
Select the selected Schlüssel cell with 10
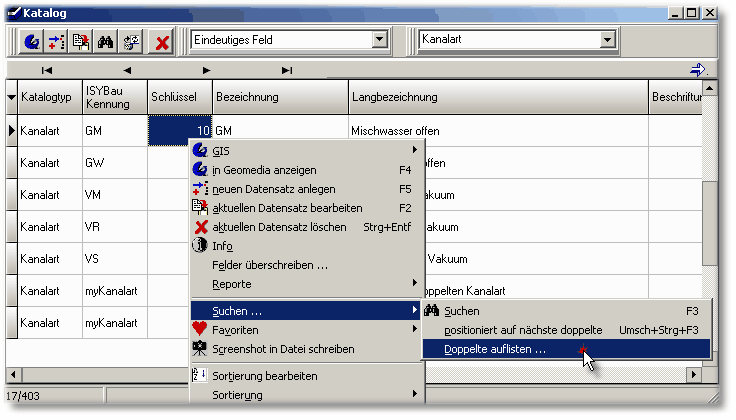[180, 130]
